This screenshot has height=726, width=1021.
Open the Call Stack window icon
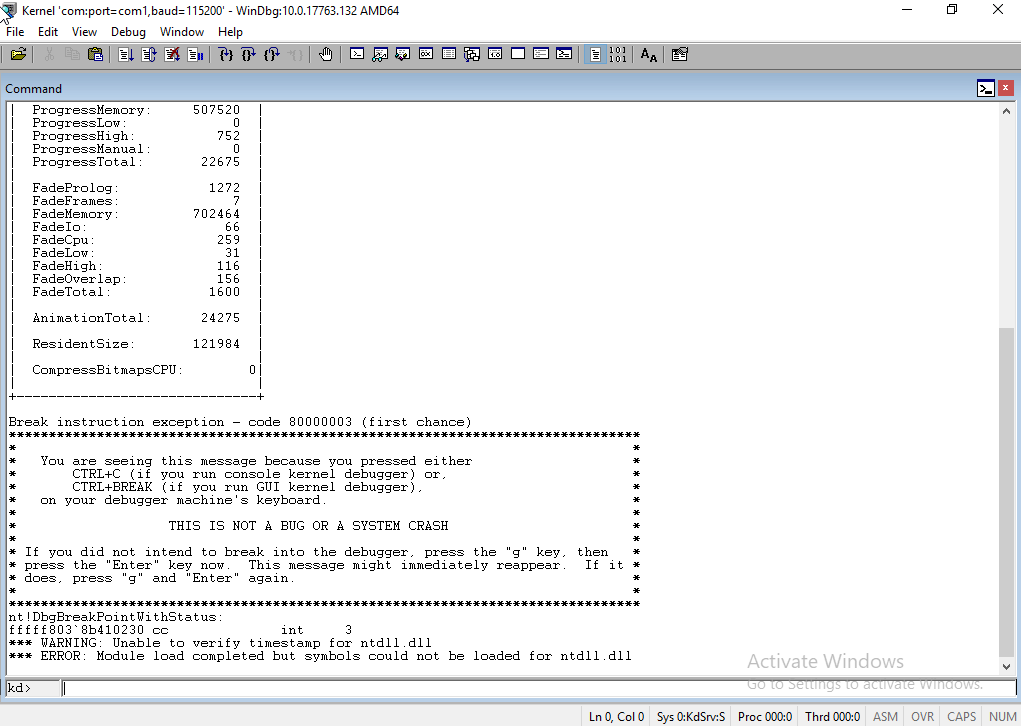[471, 55]
